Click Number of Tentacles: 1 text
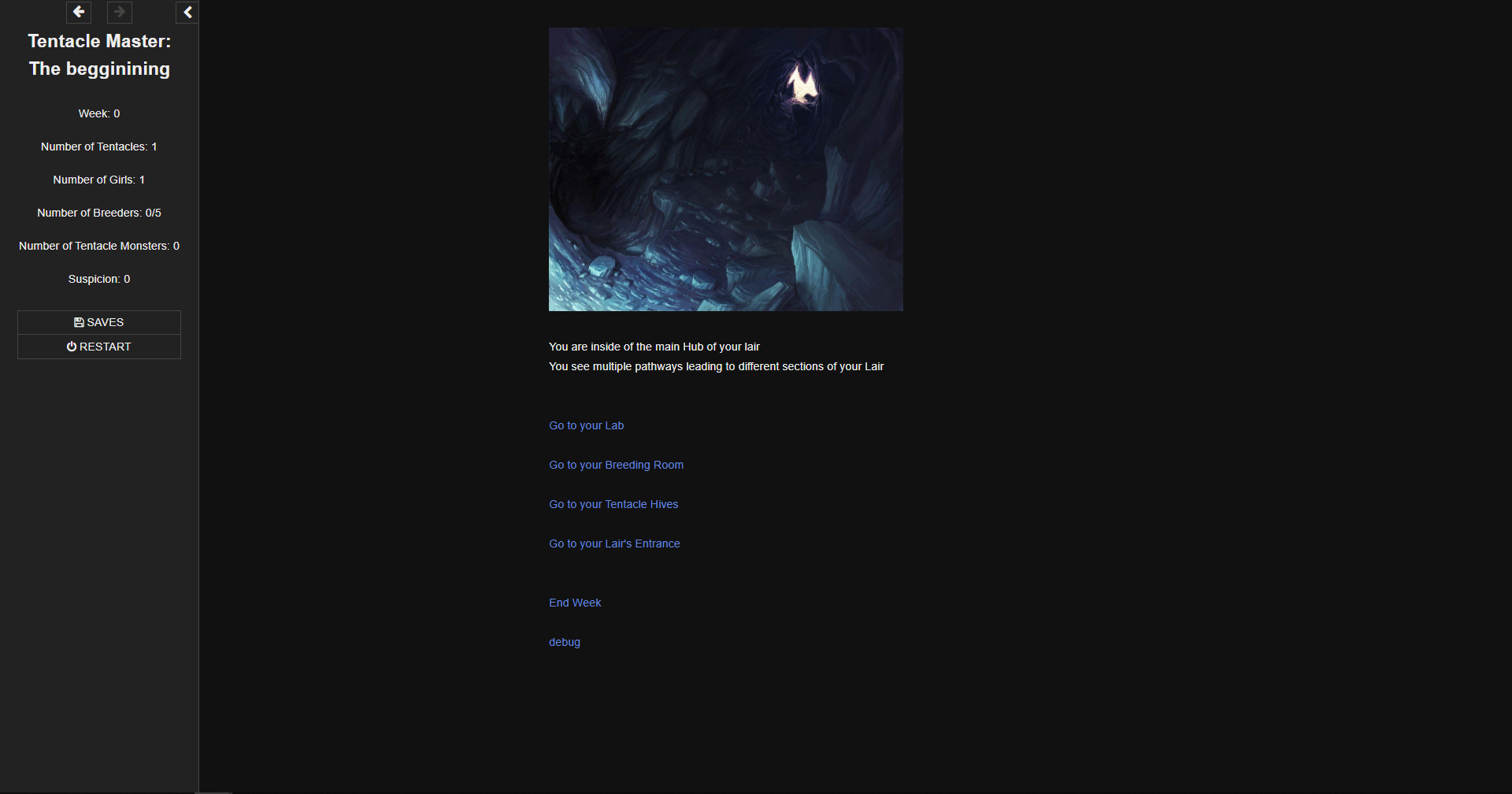The width and height of the screenshot is (1512, 794). point(99,147)
